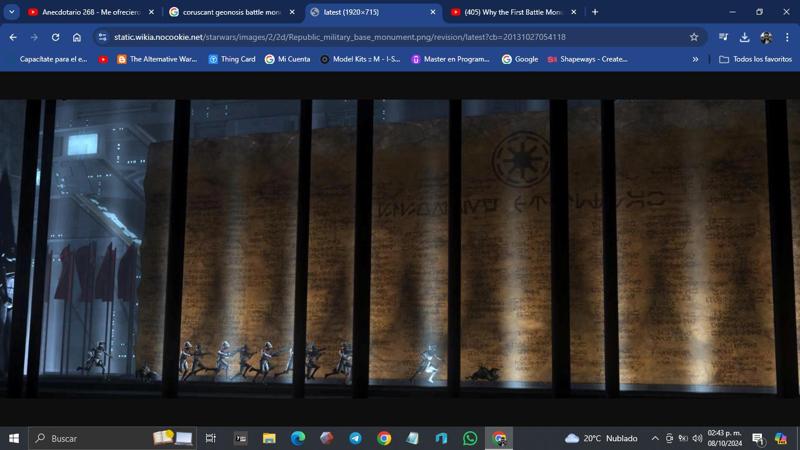
Task: Open the tab search dropdown arrow
Action: [12, 12]
